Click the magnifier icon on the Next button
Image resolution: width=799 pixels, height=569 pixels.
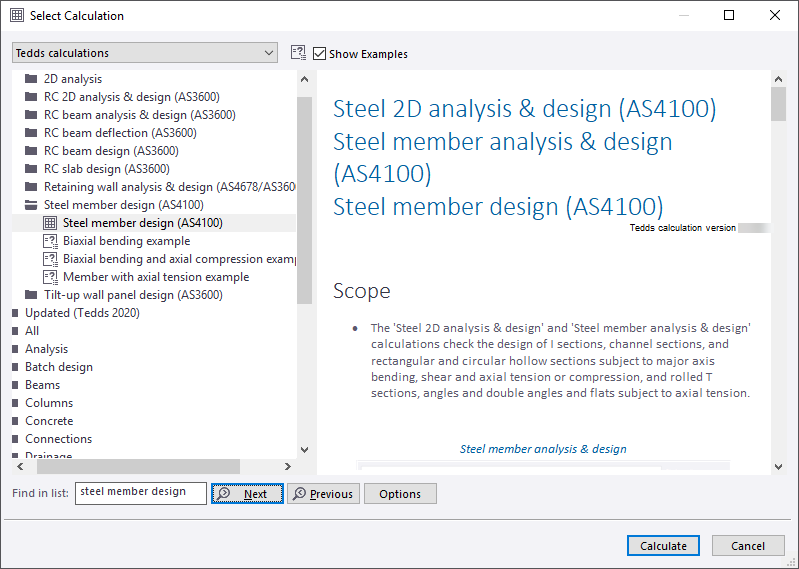pos(224,493)
